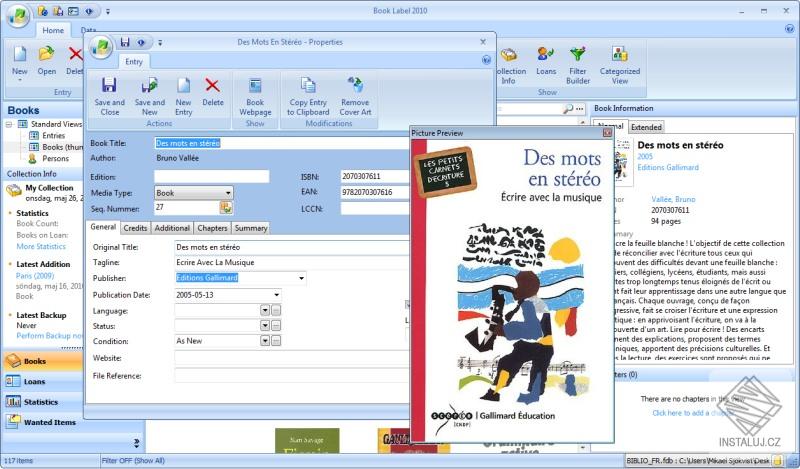Viewport: 800px width, 469px height.
Task: Close the Picture Preview window
Action: pos(607,133)
